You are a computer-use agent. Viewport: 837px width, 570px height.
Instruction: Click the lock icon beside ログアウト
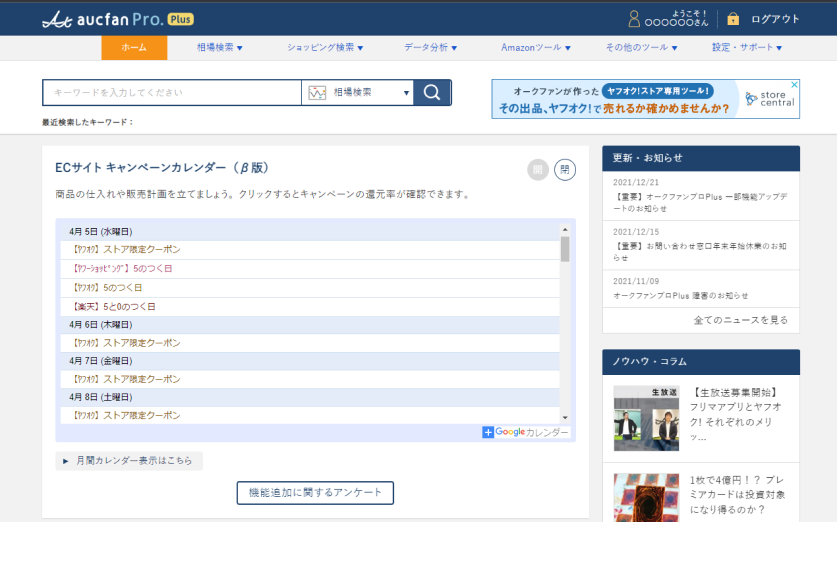coord(733,19)
